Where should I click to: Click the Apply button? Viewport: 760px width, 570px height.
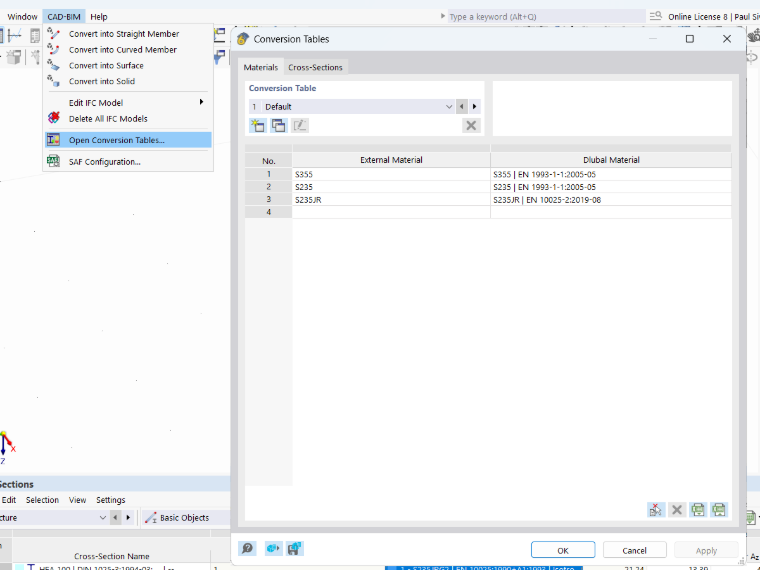(706, 550)
